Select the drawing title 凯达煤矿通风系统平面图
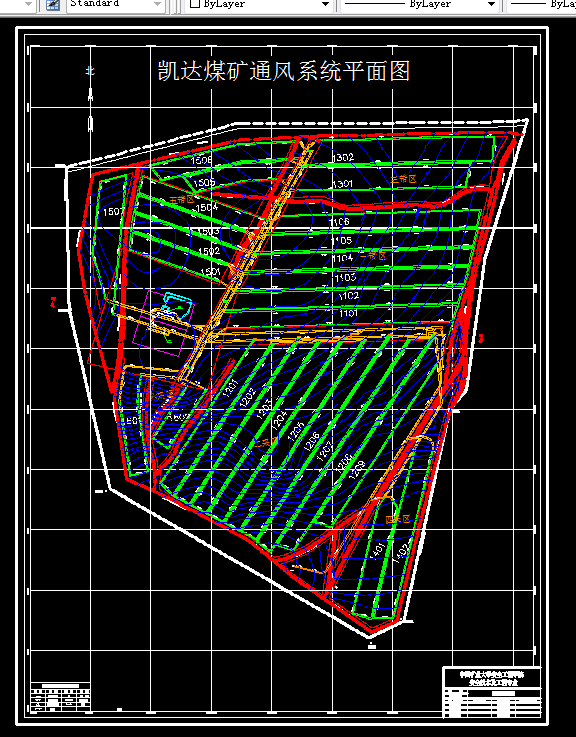 click(x=284, y=71)
